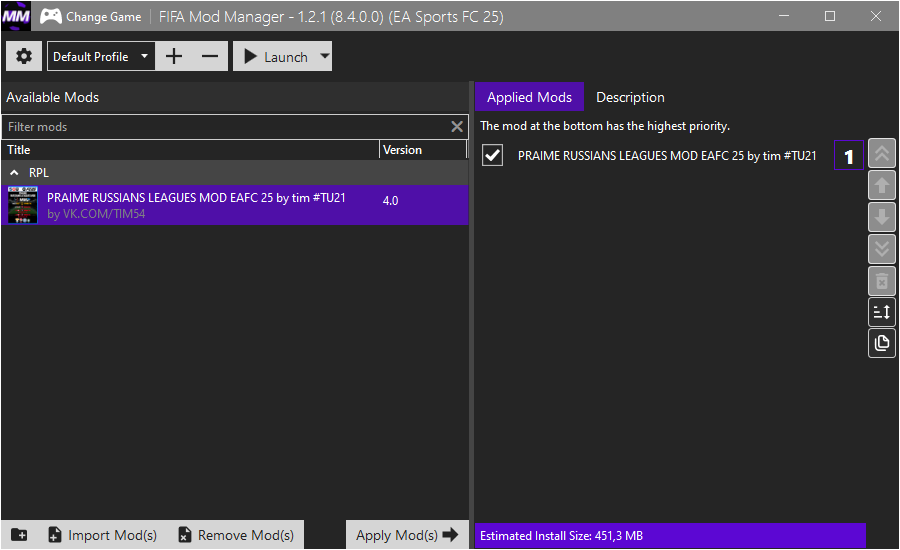Click the Apply Mod(s) button
900x550 pixels.
click(x=407, y=535)
